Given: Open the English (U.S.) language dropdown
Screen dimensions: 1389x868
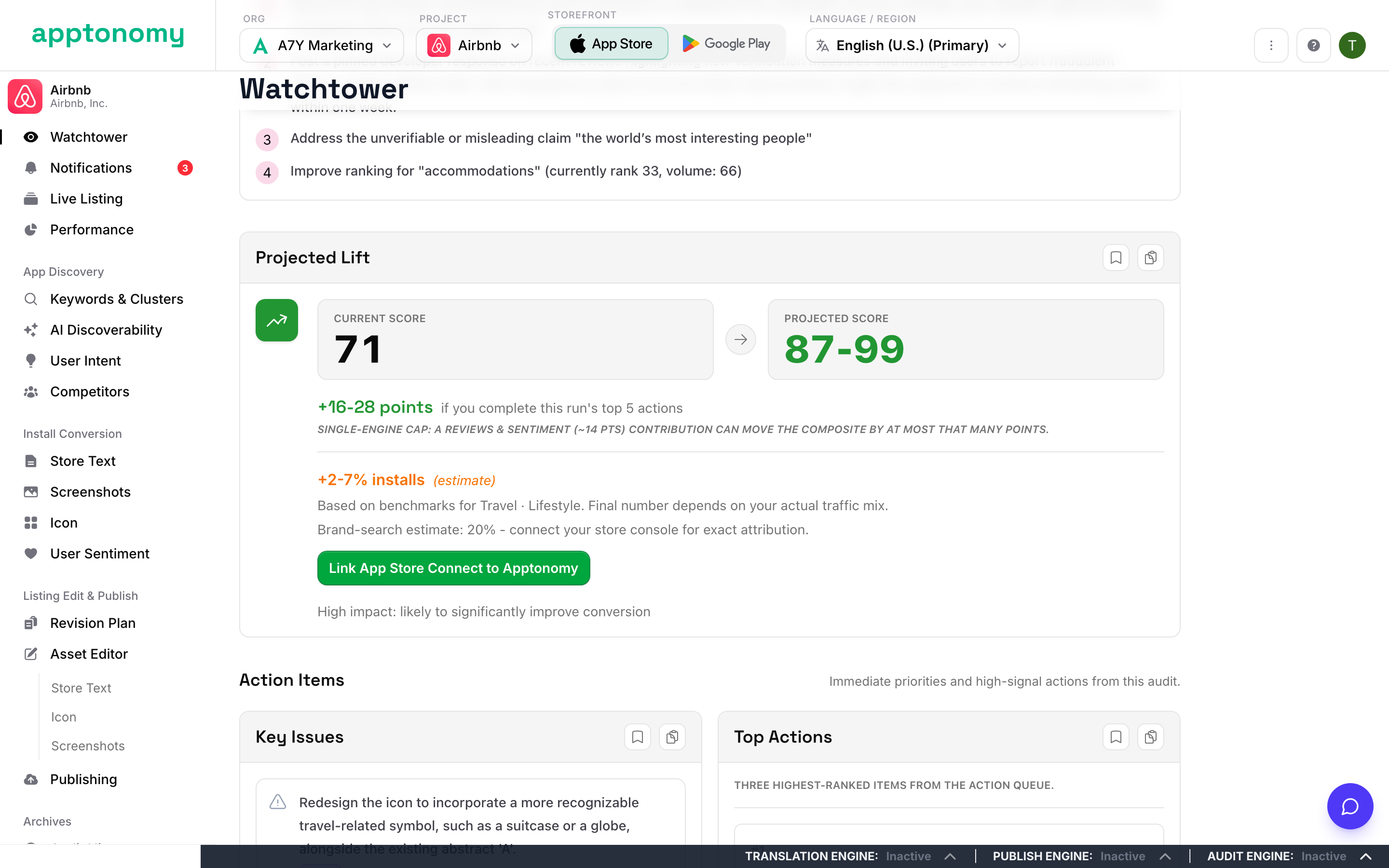Looking at the screenshot, I should (912, 45).
